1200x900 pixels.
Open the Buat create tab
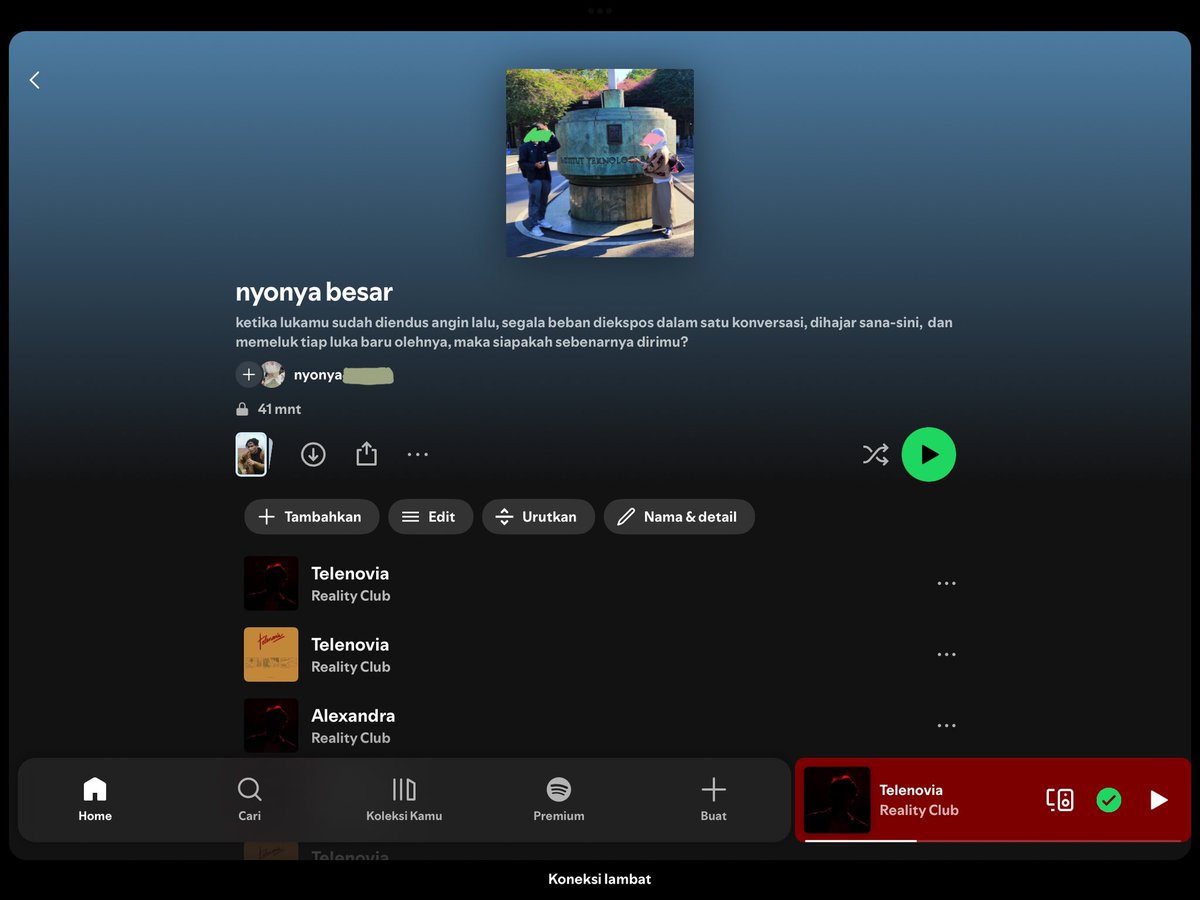713,800
